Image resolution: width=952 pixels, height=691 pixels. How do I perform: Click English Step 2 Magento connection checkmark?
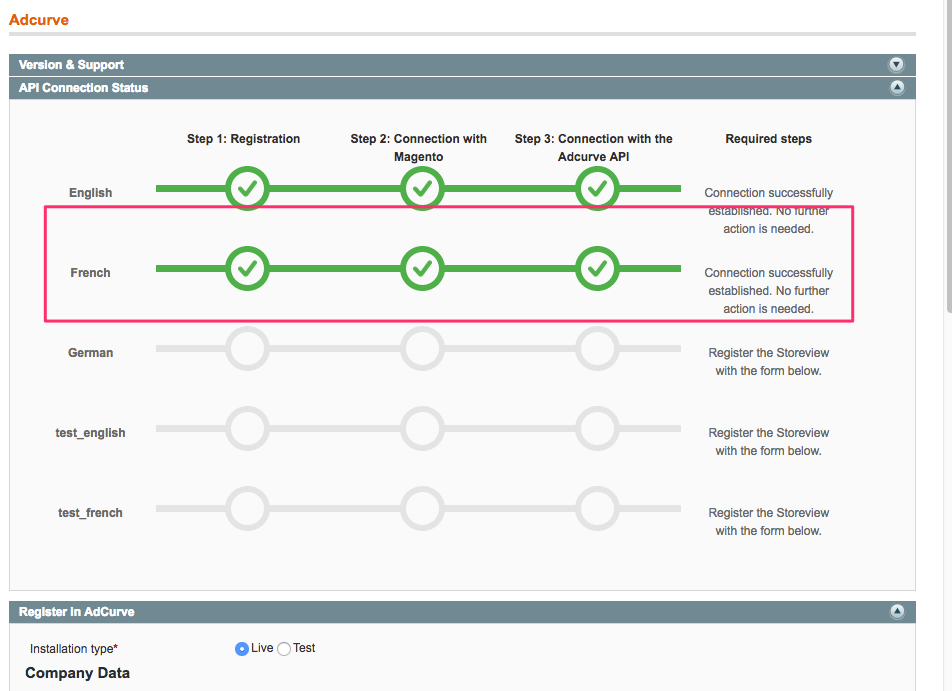tap(422, 188)
